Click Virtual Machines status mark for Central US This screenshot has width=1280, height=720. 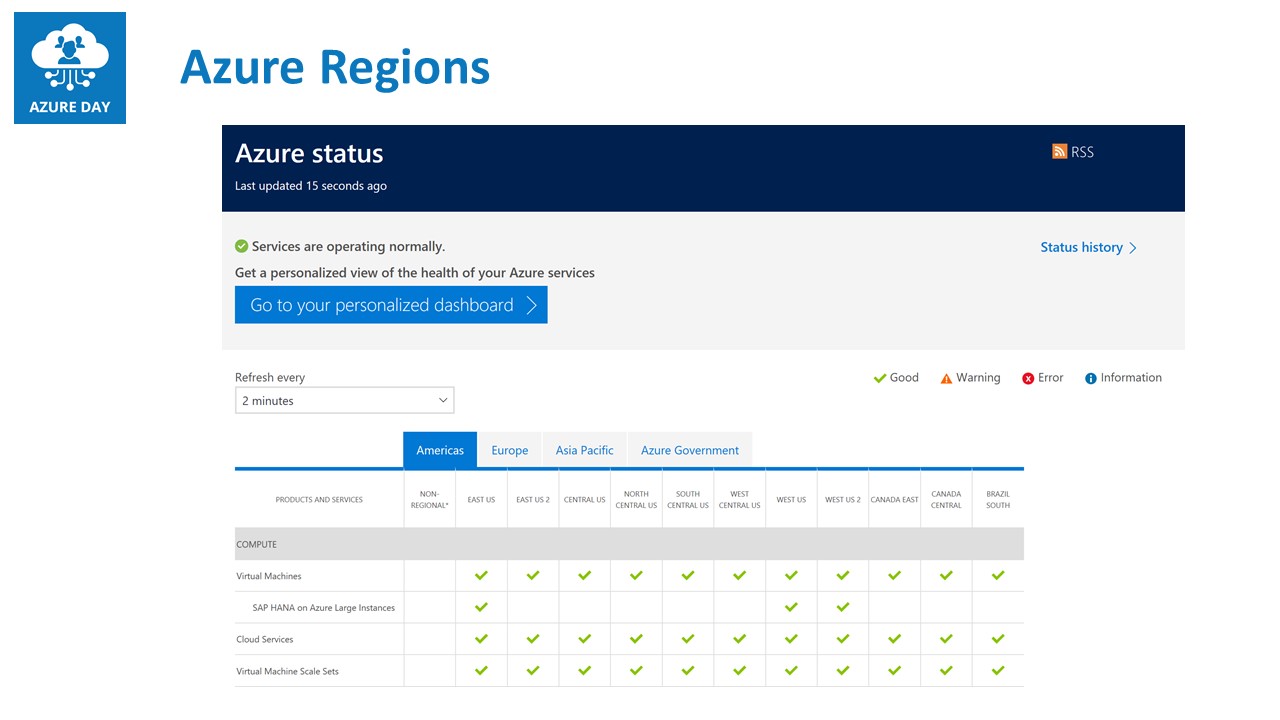(x=584, y=575)
